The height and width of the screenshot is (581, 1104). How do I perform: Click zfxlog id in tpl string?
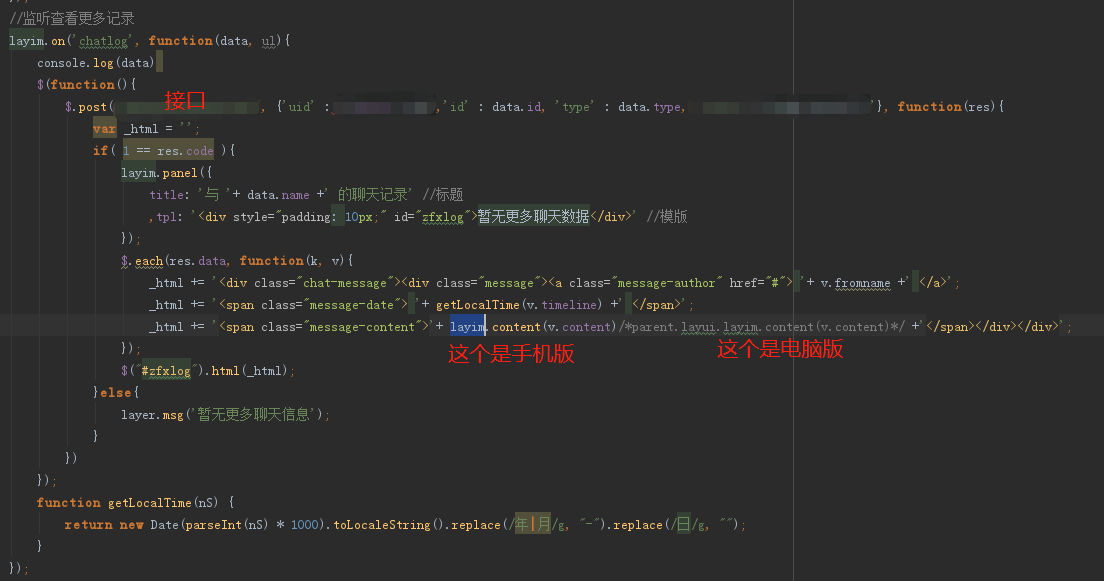point(443,217)
